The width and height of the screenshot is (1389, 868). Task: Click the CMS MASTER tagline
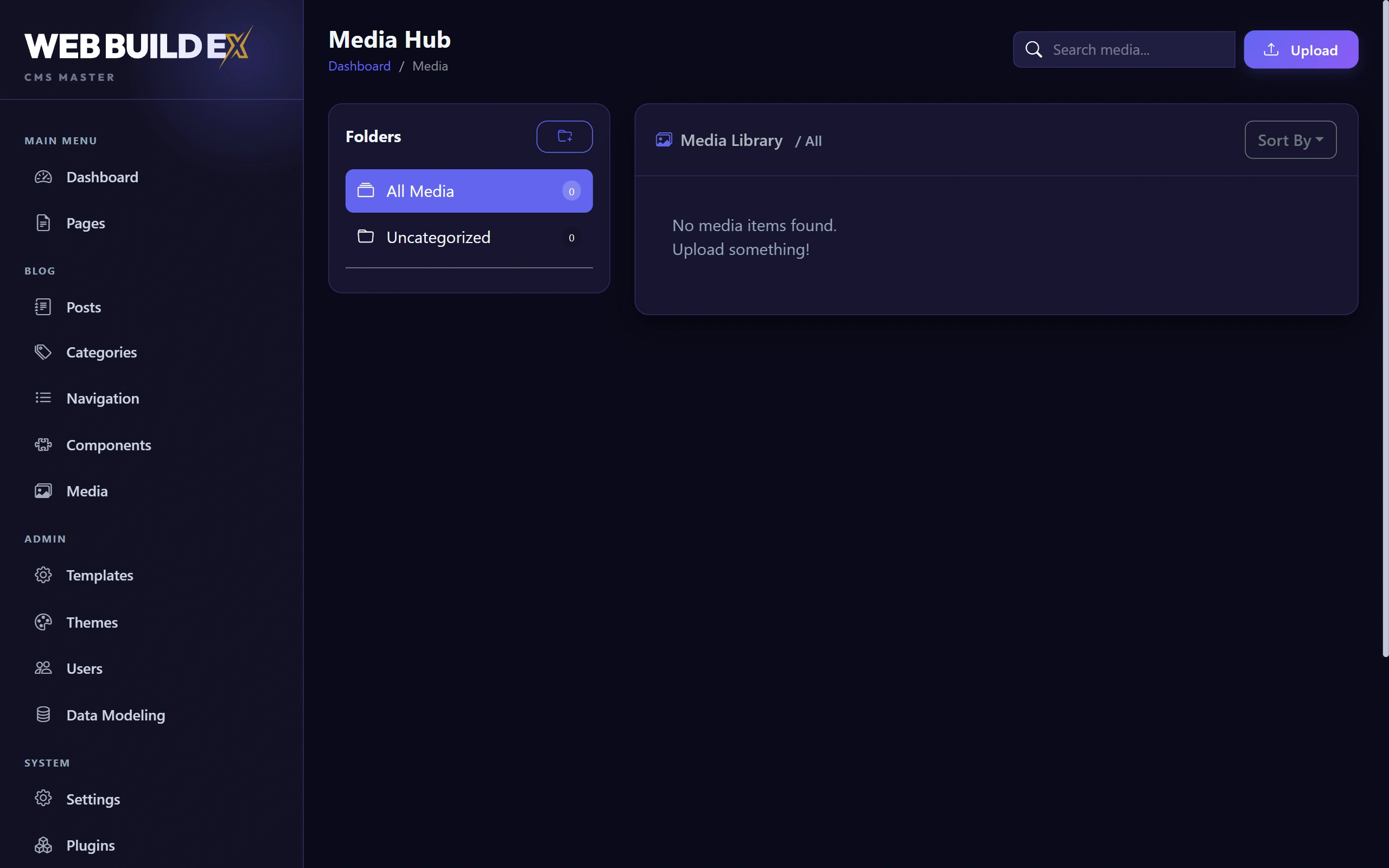coord(69,77)
